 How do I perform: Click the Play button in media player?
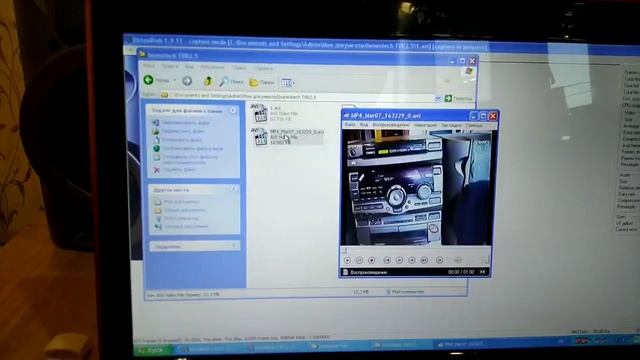[x=347, y=260]
